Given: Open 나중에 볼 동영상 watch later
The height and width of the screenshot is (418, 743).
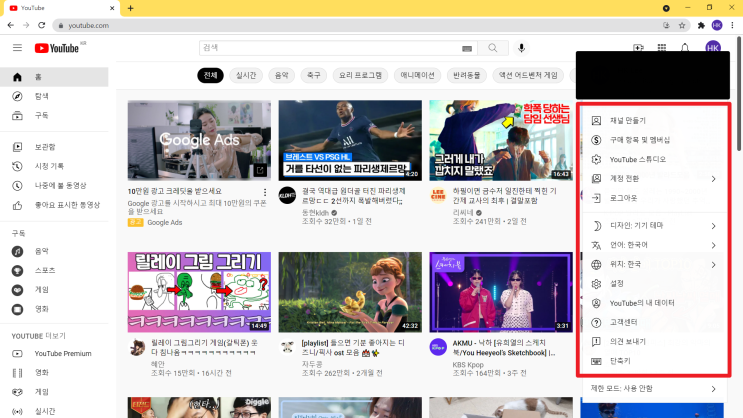Looking at the screenshot, I should (54, 186).
